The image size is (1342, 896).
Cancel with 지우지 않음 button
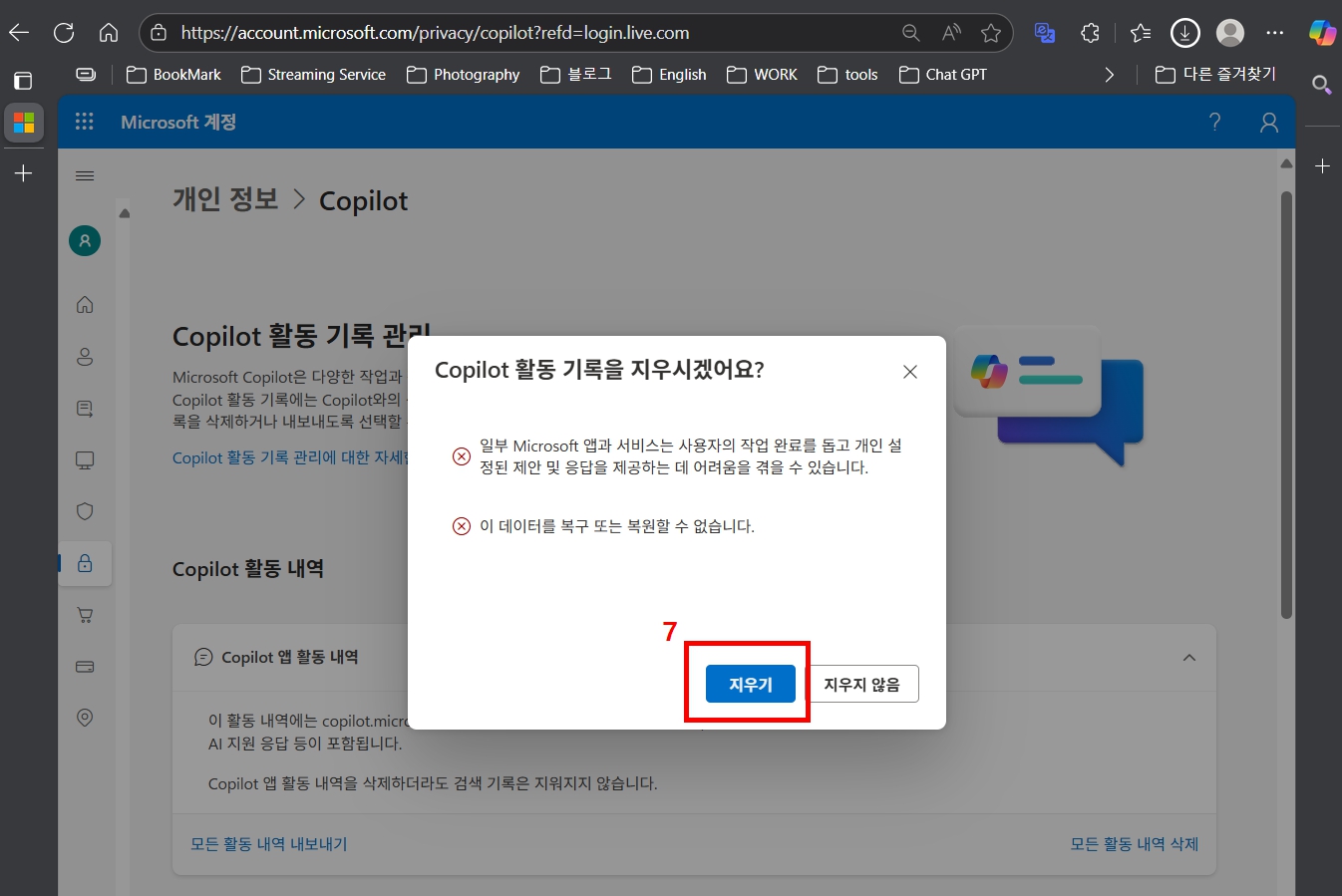(x=862, y=684)
